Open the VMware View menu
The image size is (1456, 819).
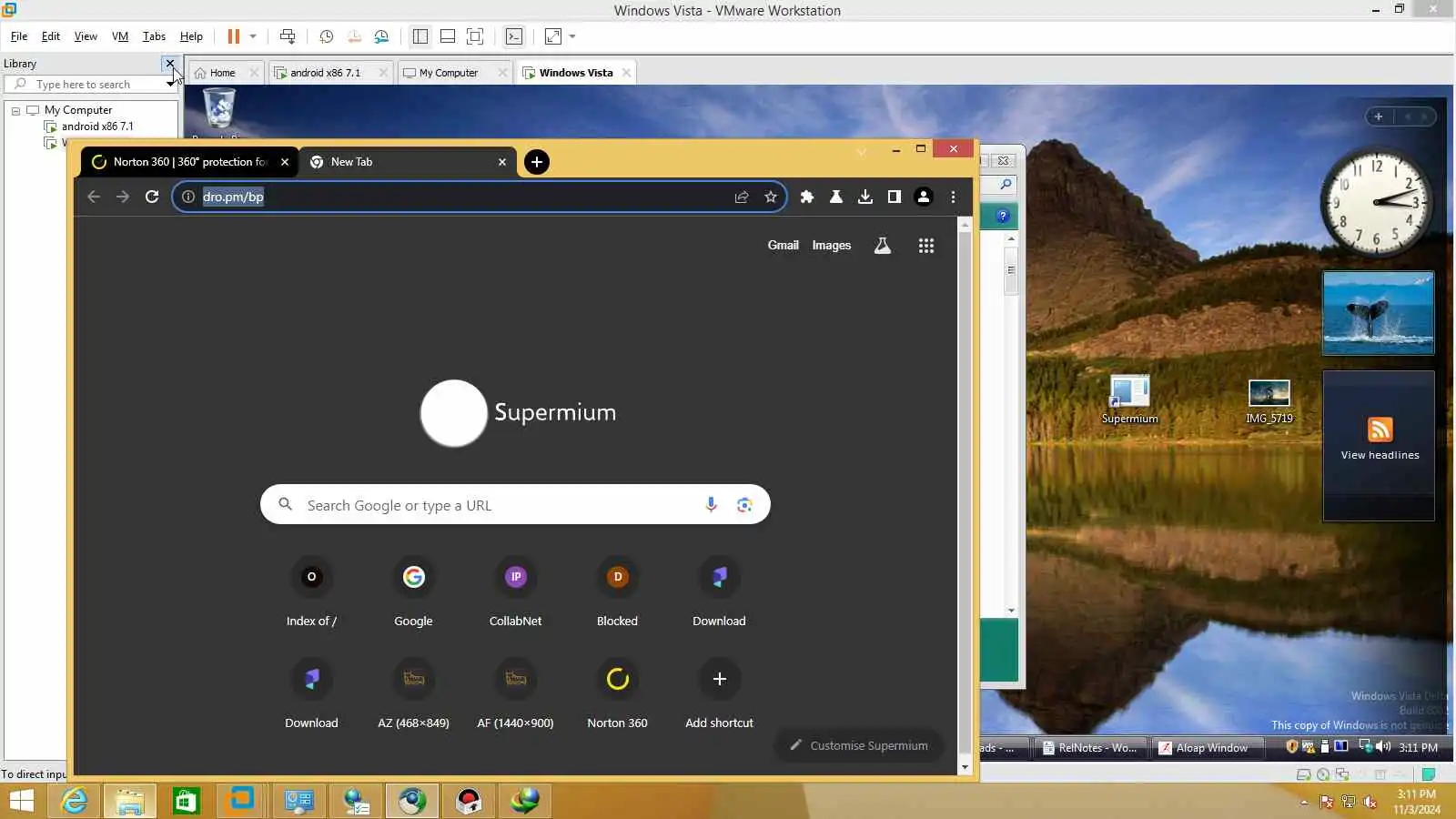(x=86, y=36)
